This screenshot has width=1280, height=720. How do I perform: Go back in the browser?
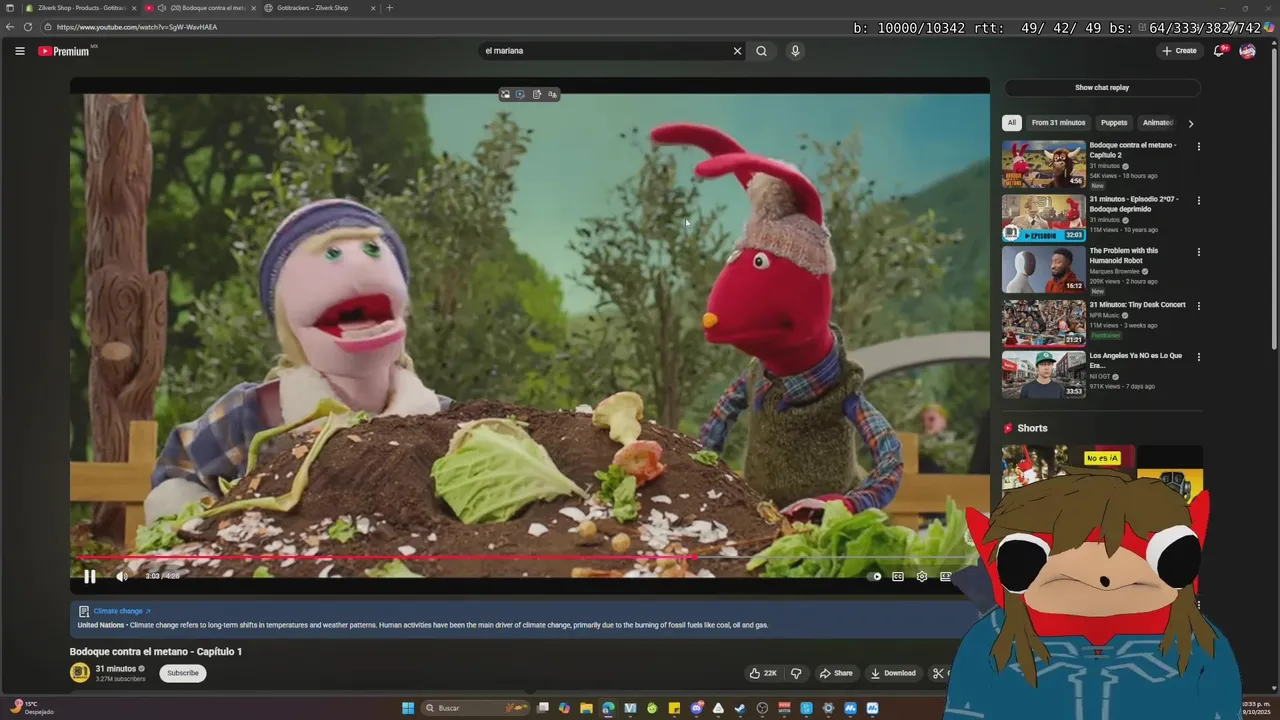pos(11,27)
